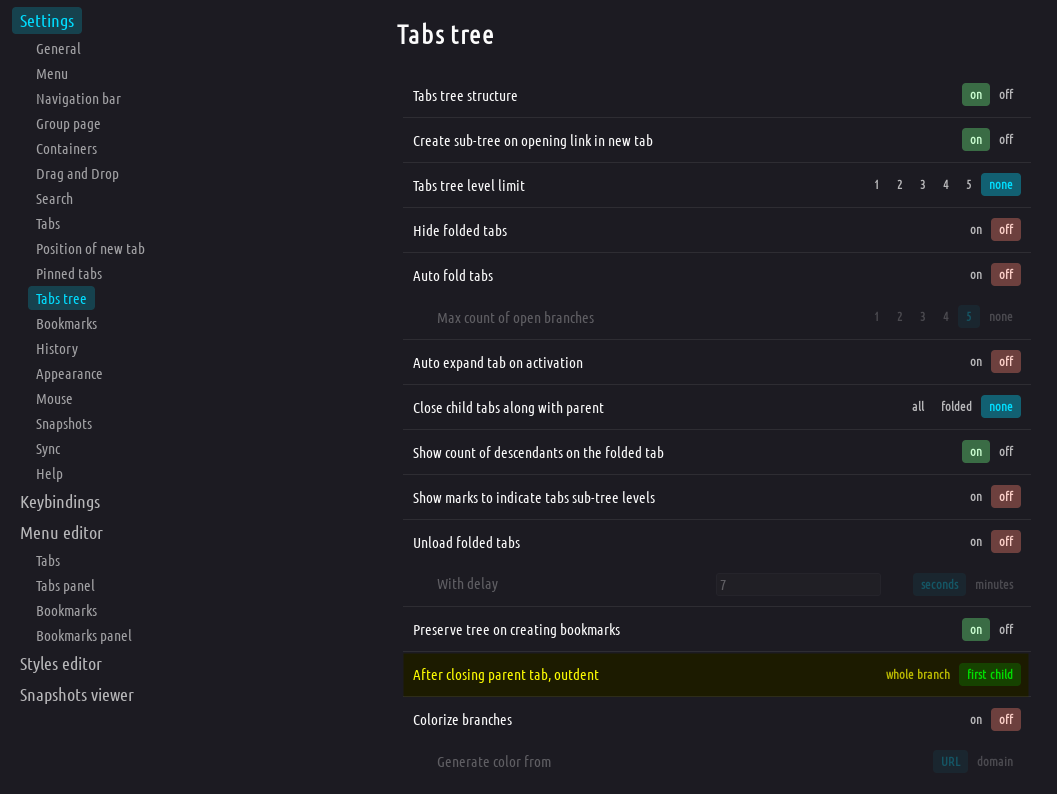The width and height of the screenshot is (1057, 794).
Task: Select 'off' for Hide folded tabs
Action: click(x=1006, y=230)
